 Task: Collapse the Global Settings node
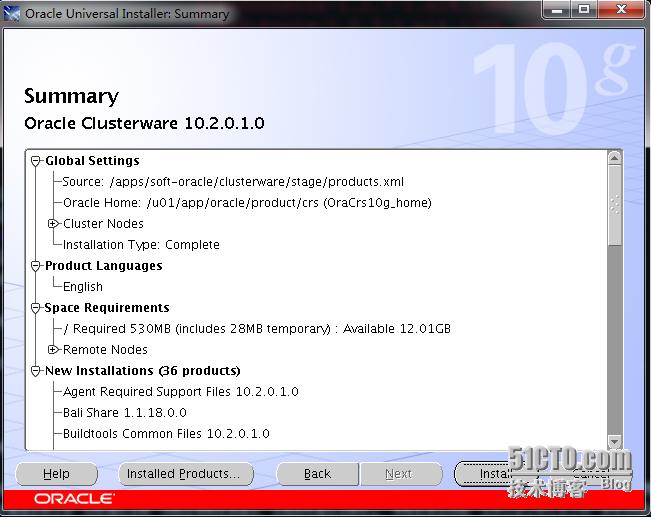point(36,161)
